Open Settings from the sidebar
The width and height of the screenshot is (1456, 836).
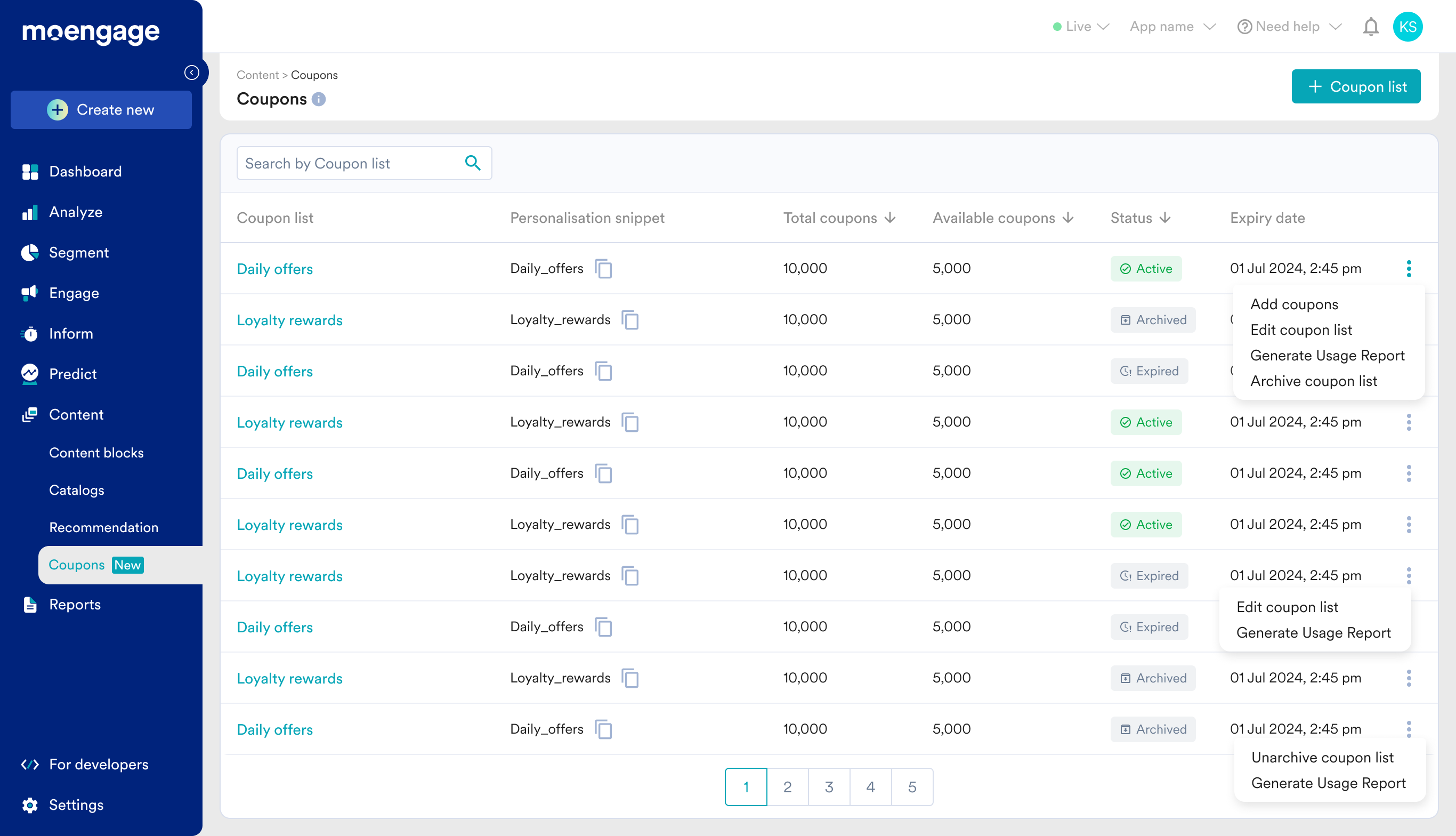tap(76, 805)
